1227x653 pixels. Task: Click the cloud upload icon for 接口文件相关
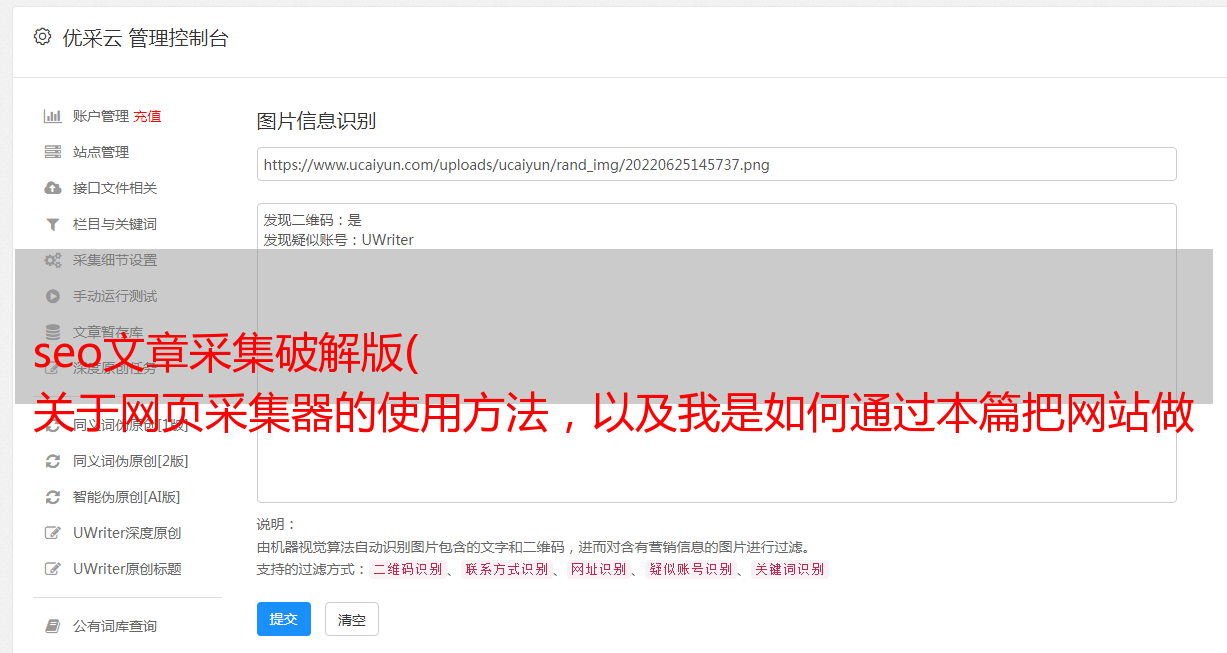tap(53, 188)
